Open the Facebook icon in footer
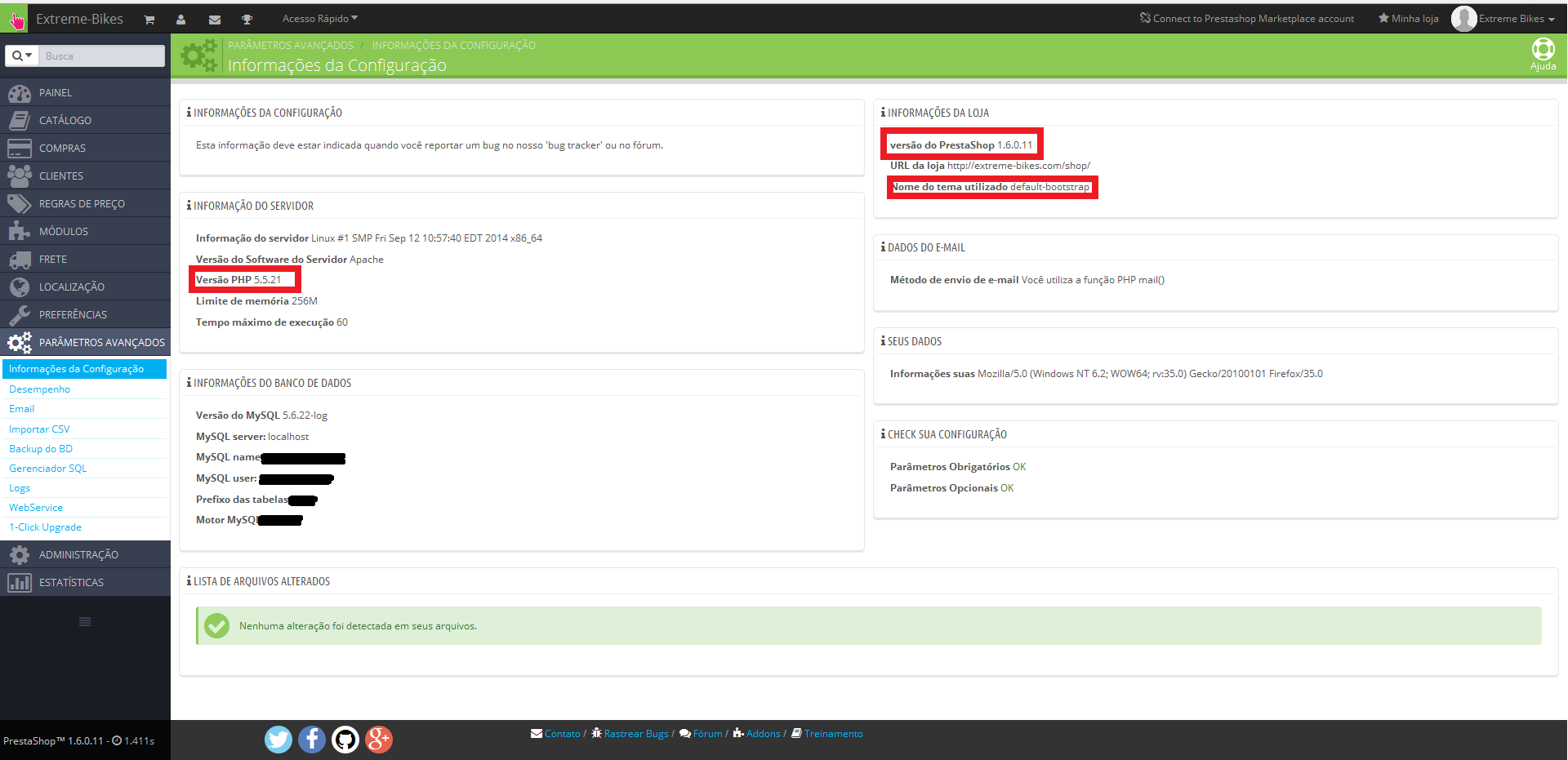The image size is (1568, 760). pyautogui.click(x=312, y=740)
